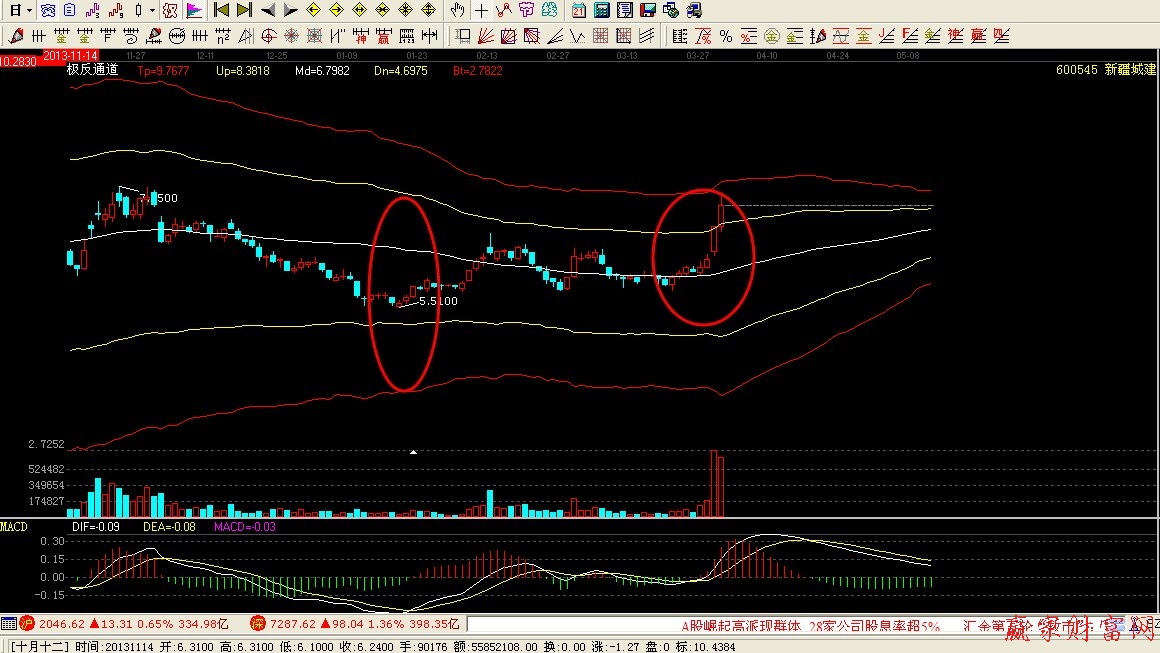This screenshot has width=1160, height=653.
Task: Click the calculator icon in top toolbar
Action: [x=602, y=11]
